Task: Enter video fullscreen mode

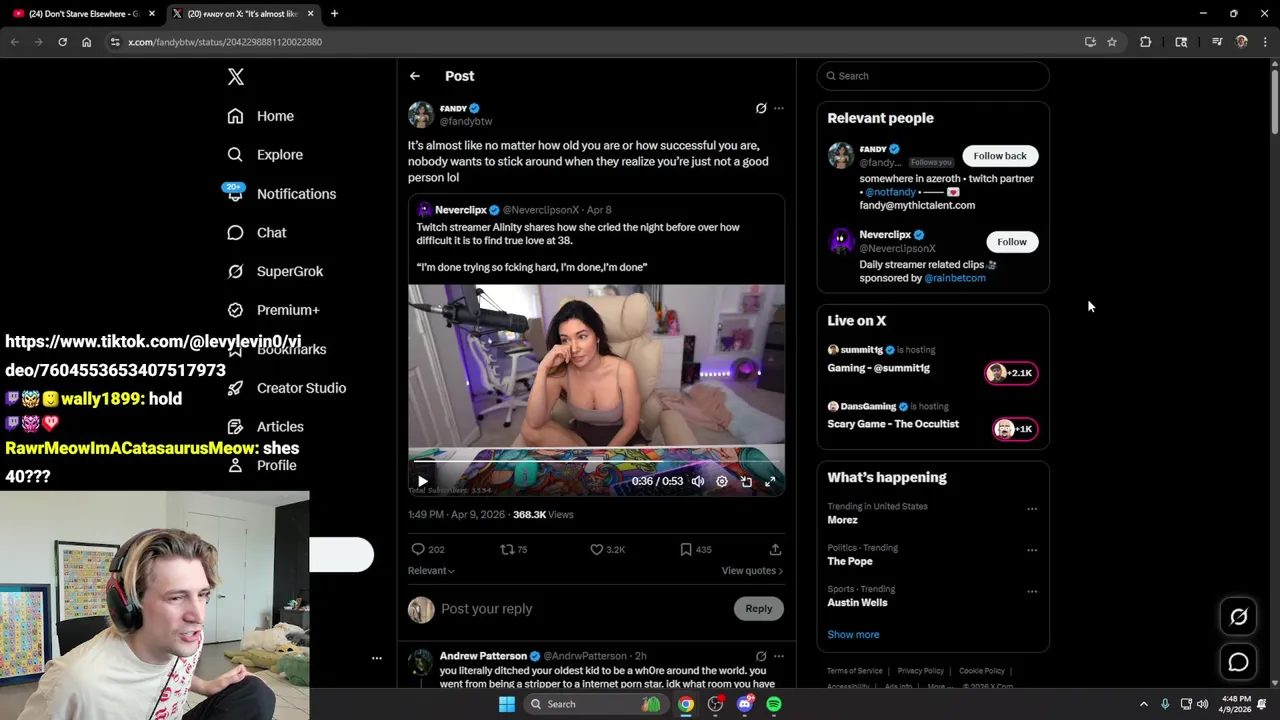Action: pos(770,481)
